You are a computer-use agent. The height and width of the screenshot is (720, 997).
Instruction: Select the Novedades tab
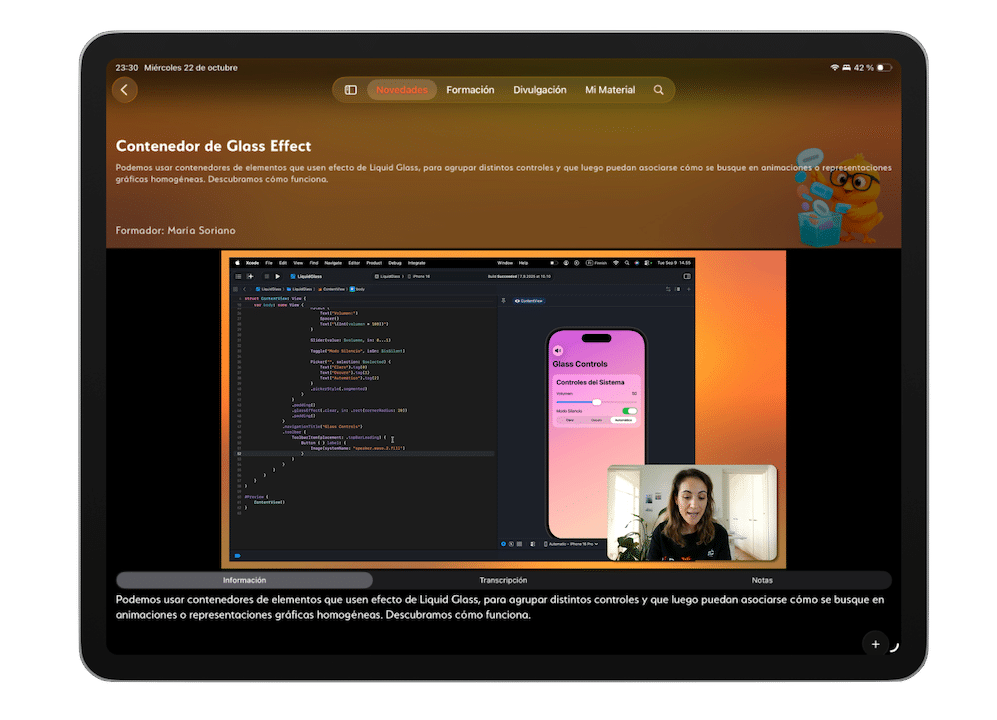pyautogui.click(x=402, y=90)
